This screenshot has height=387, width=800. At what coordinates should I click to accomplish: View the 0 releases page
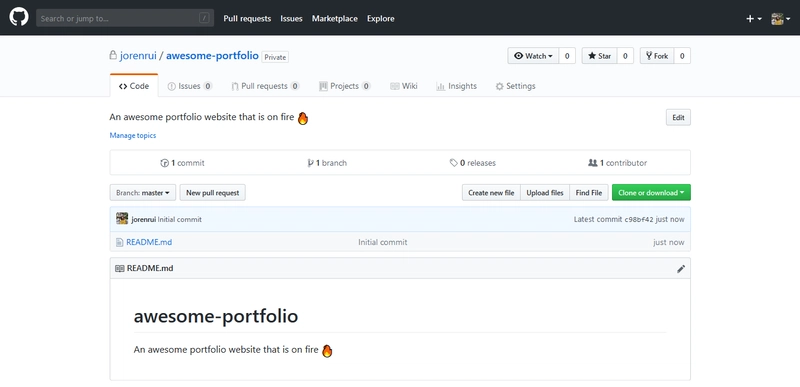point(472,163)
